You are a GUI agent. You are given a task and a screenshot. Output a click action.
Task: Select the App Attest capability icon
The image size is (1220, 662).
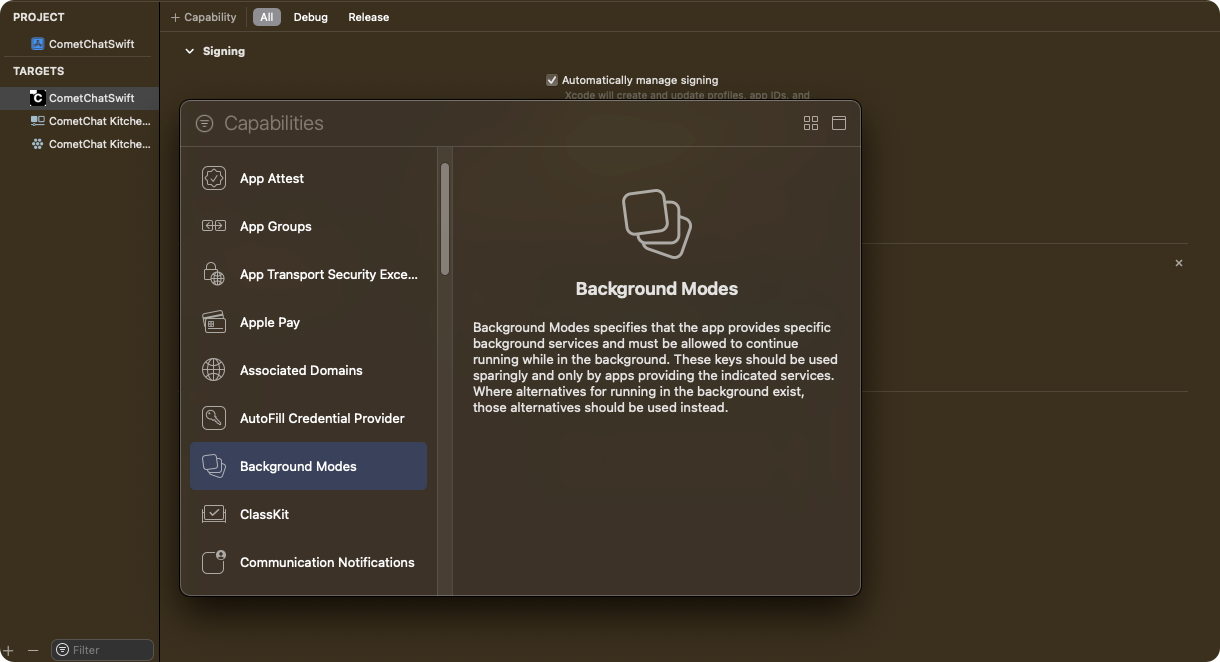tap(214, 178)
